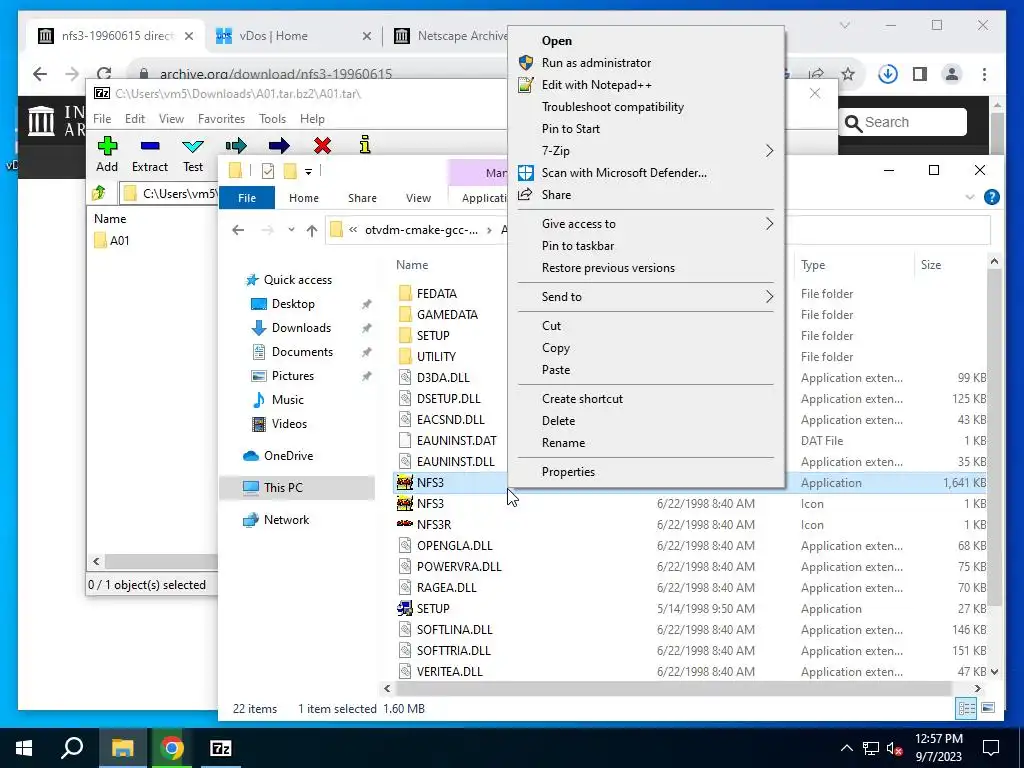Go back in Chrome browser
1024x768 pixels.
tap(40, 74)
